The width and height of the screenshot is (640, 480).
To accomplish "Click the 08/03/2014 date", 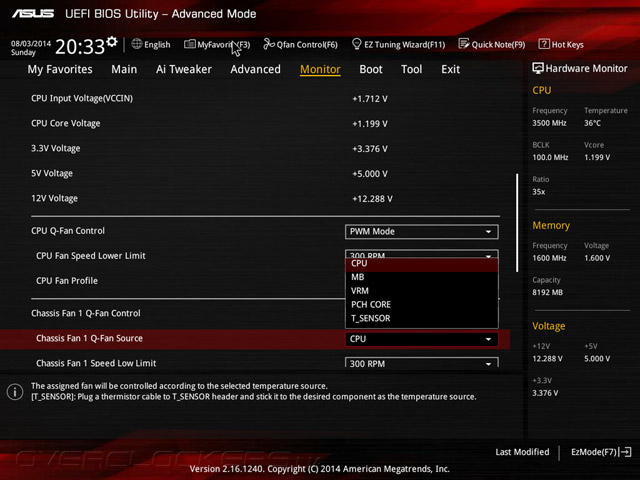I will (31, 43).
